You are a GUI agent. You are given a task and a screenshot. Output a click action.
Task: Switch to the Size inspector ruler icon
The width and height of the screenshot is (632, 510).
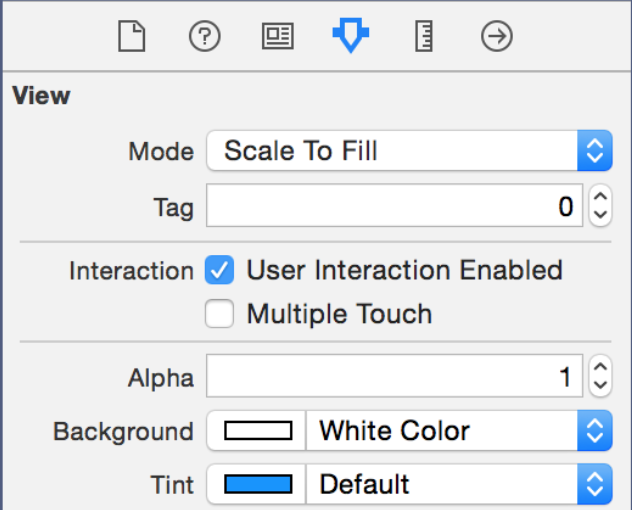(x=424, y=36)
